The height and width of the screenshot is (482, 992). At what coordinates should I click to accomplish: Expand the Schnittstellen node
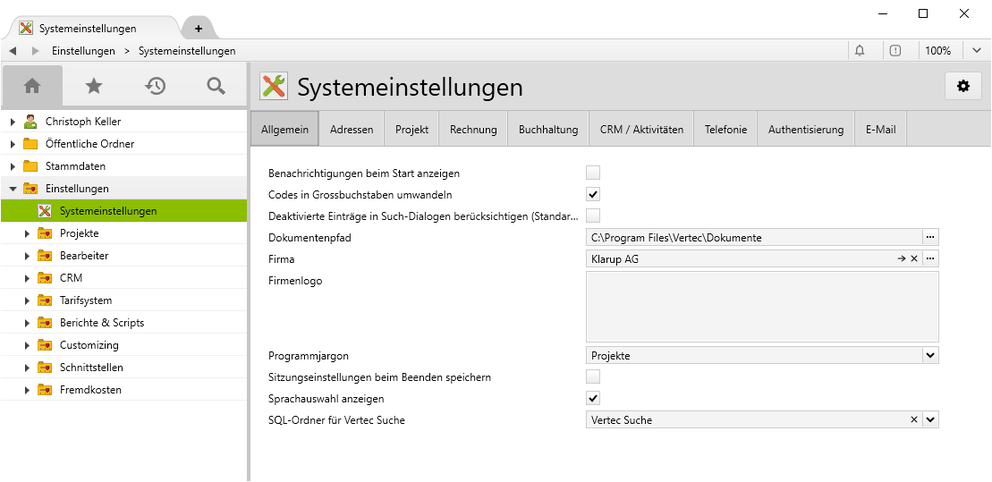point(27,368)
